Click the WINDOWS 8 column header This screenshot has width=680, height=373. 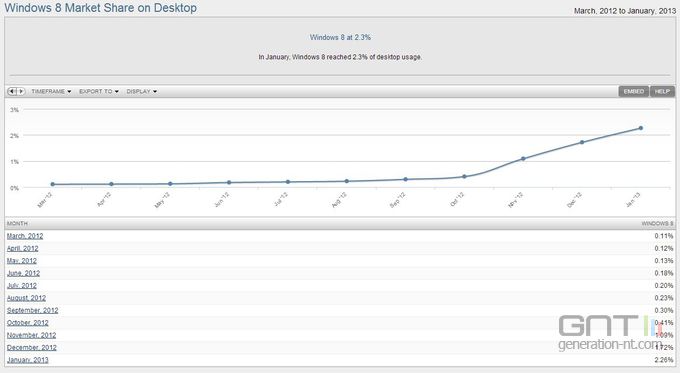(x=657, y=223)
